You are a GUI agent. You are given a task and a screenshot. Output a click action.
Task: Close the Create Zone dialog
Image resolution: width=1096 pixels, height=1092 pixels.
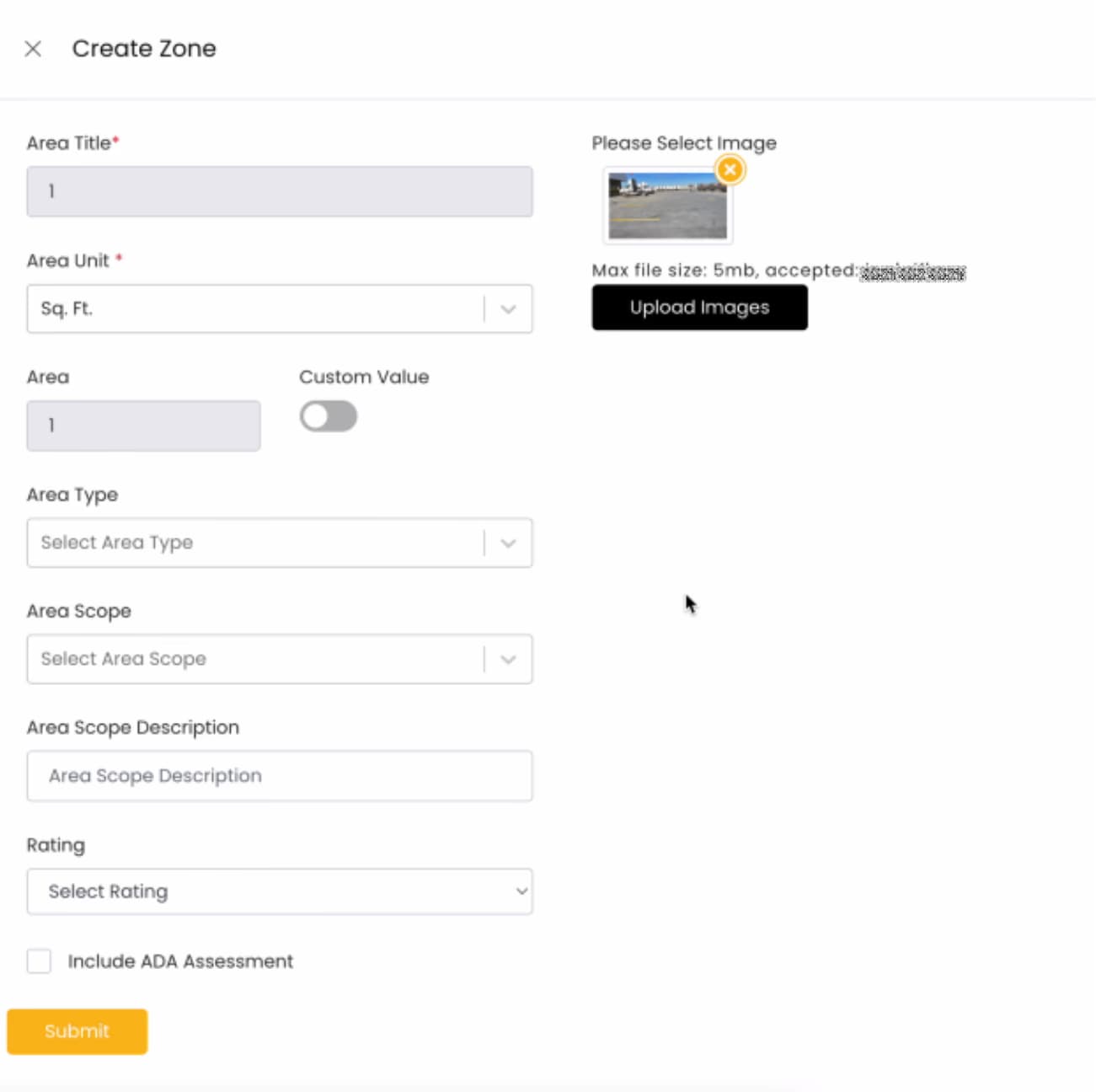(33, 49)
